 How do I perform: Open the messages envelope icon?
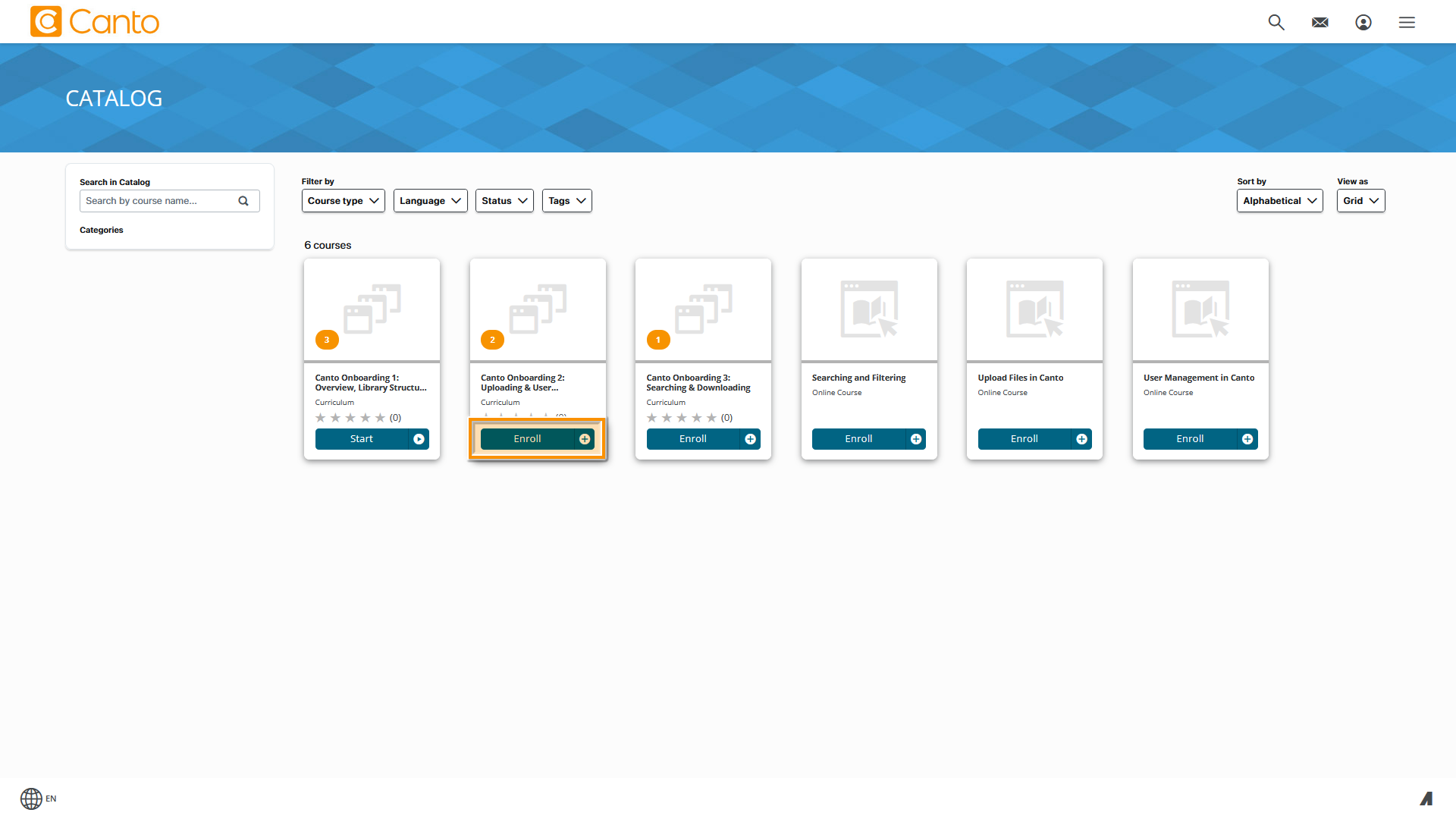pyautogui.click(x=1320, y=23)
